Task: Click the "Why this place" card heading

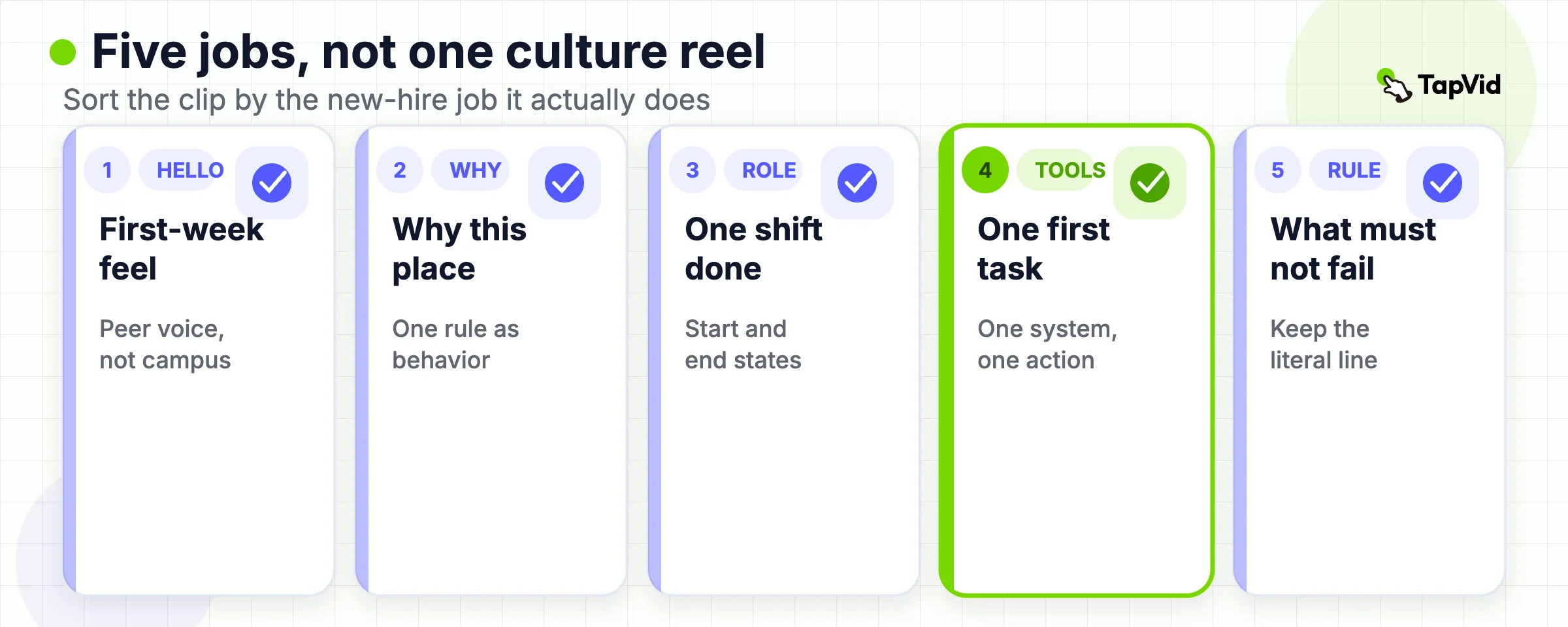Action: 459,249
